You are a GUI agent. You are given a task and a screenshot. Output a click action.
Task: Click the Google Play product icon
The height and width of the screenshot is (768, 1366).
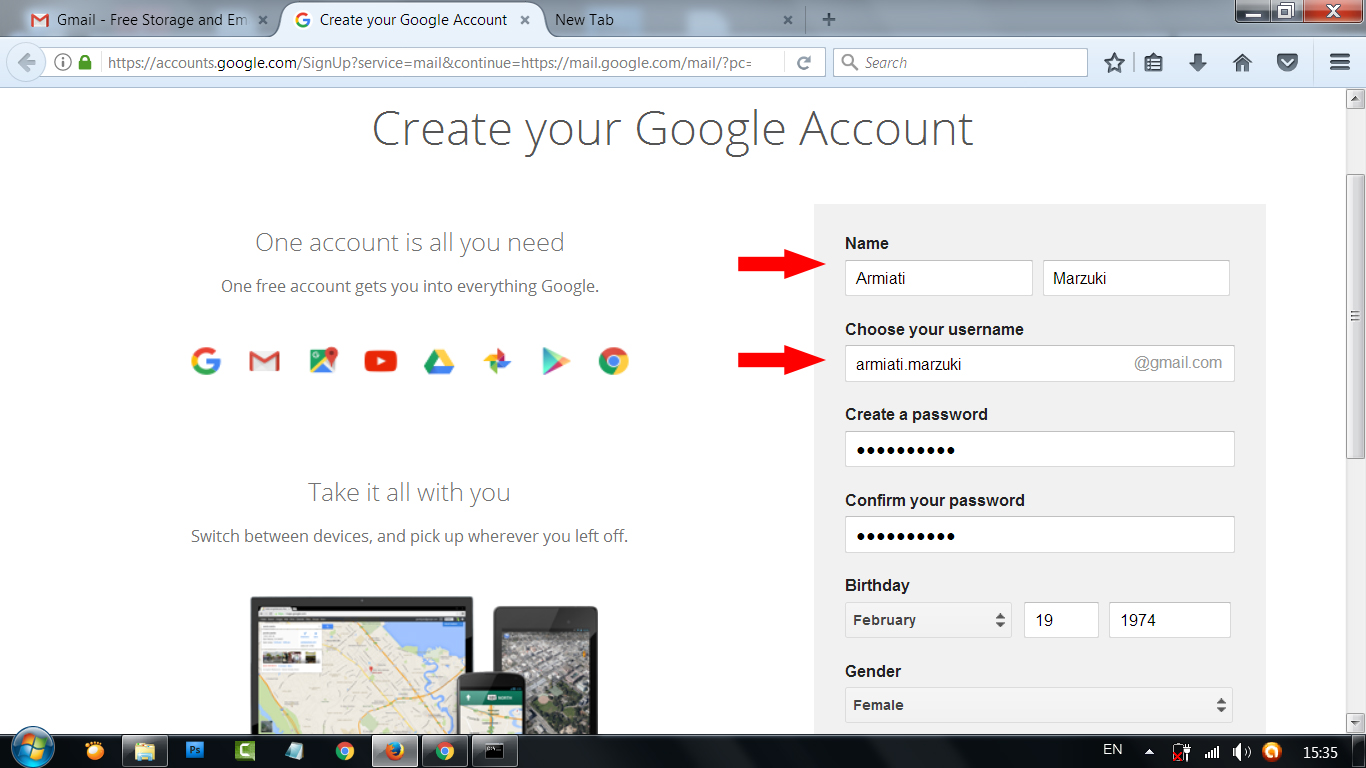point(556,361)
